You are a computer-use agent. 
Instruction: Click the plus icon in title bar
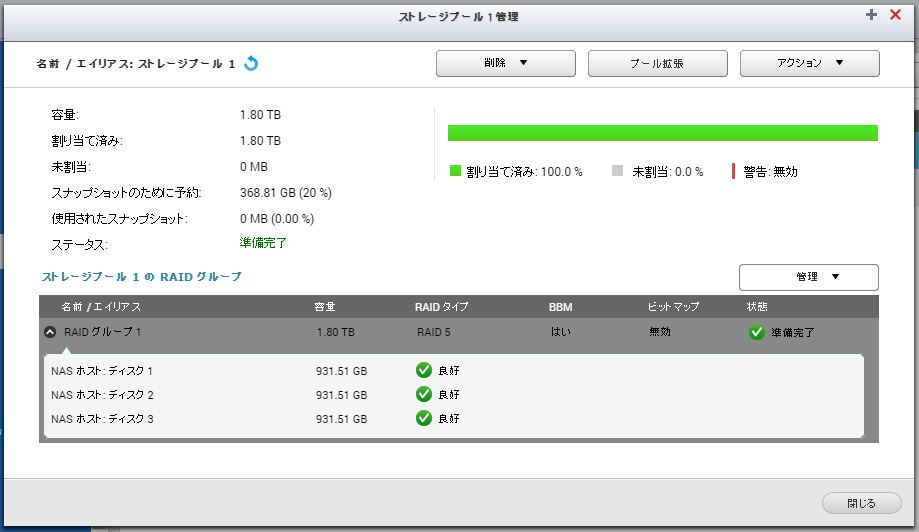(x=872, y=15)
